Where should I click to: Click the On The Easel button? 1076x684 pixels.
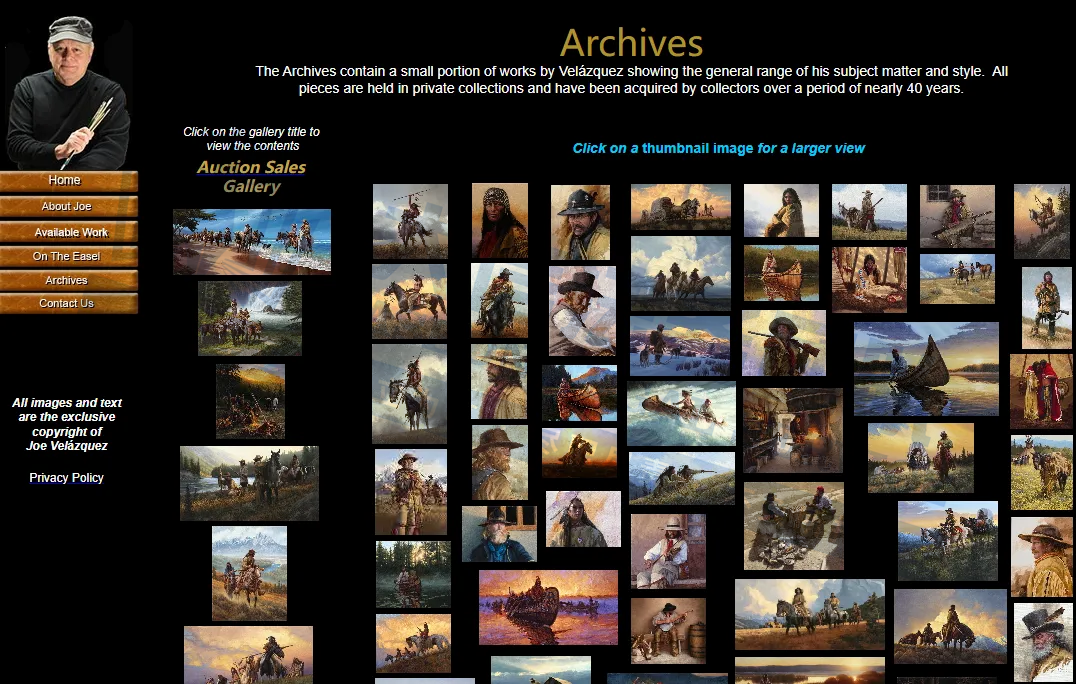pyautogui.click(x=68, y=256)
